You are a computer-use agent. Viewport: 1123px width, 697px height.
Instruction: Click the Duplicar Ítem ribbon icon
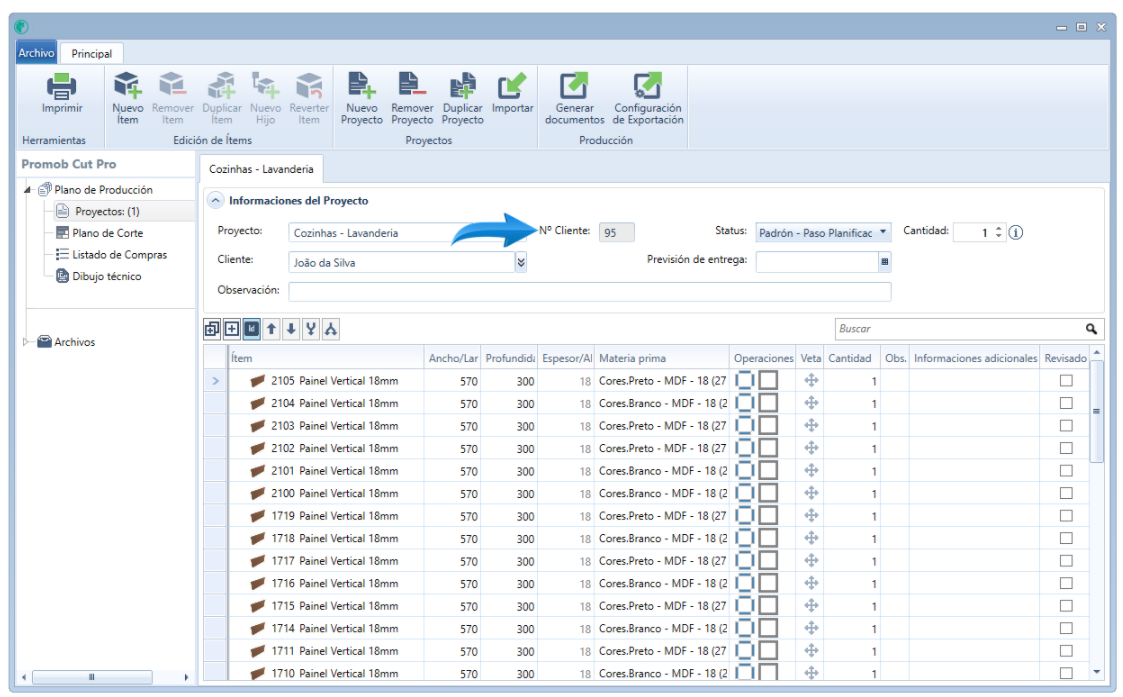[221, 85]
